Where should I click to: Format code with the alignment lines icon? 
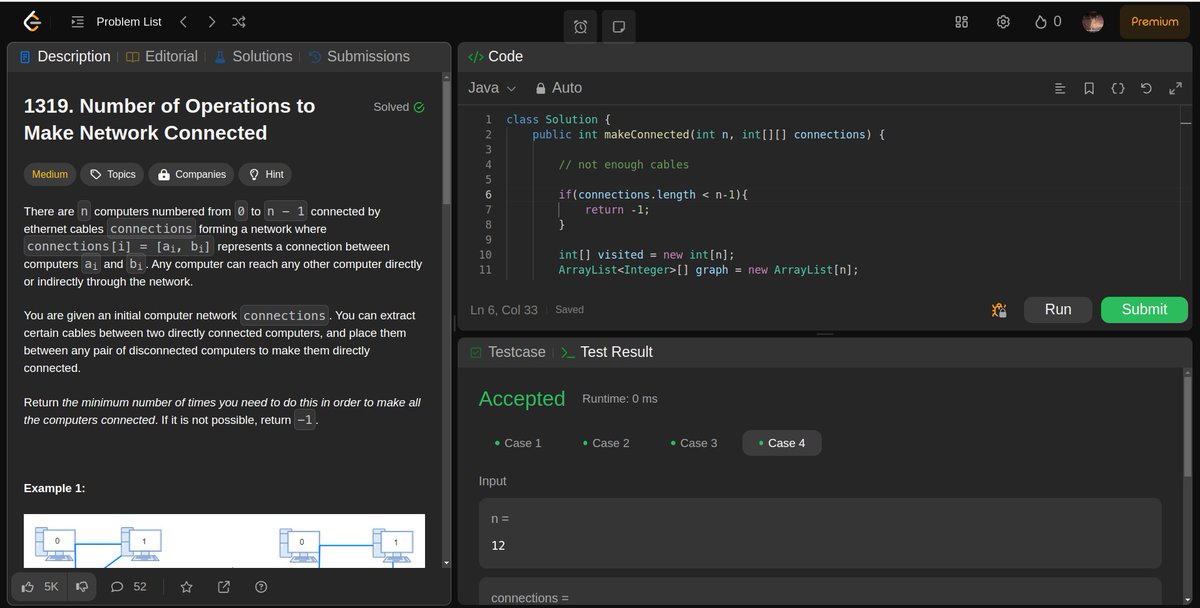click(x=1059, y=88)
